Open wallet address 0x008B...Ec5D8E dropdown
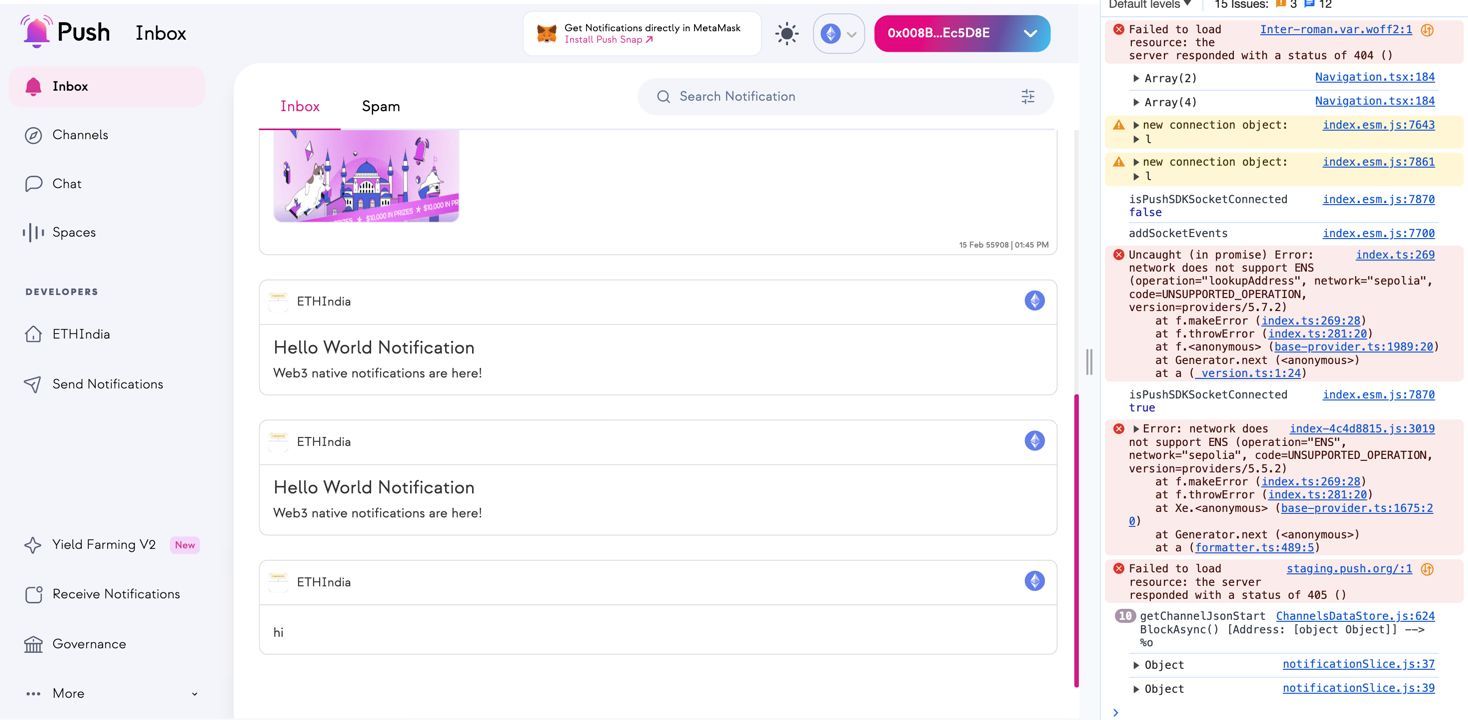 point(962,33)
